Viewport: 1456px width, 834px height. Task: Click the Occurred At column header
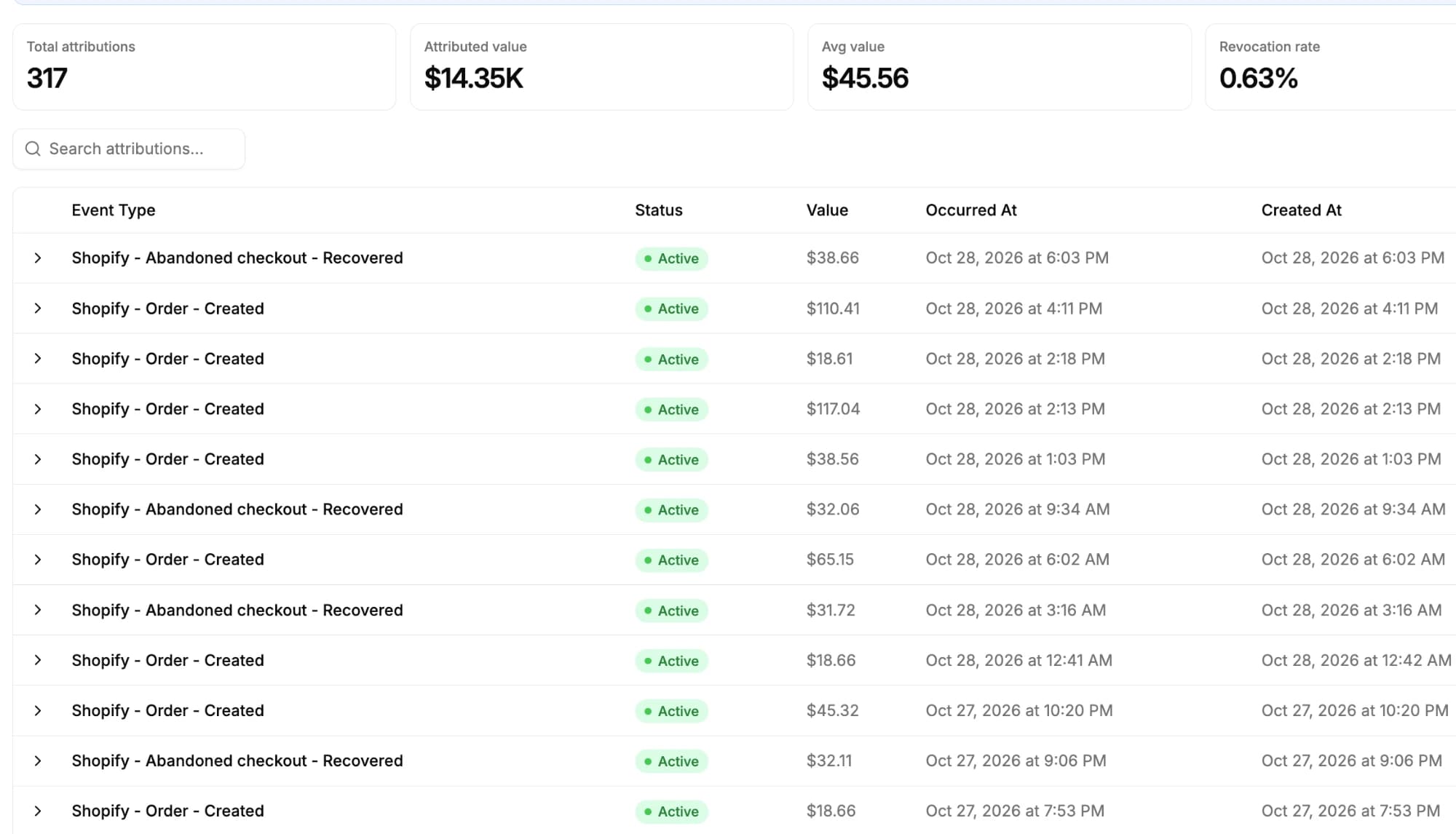[x=971, y=210]
